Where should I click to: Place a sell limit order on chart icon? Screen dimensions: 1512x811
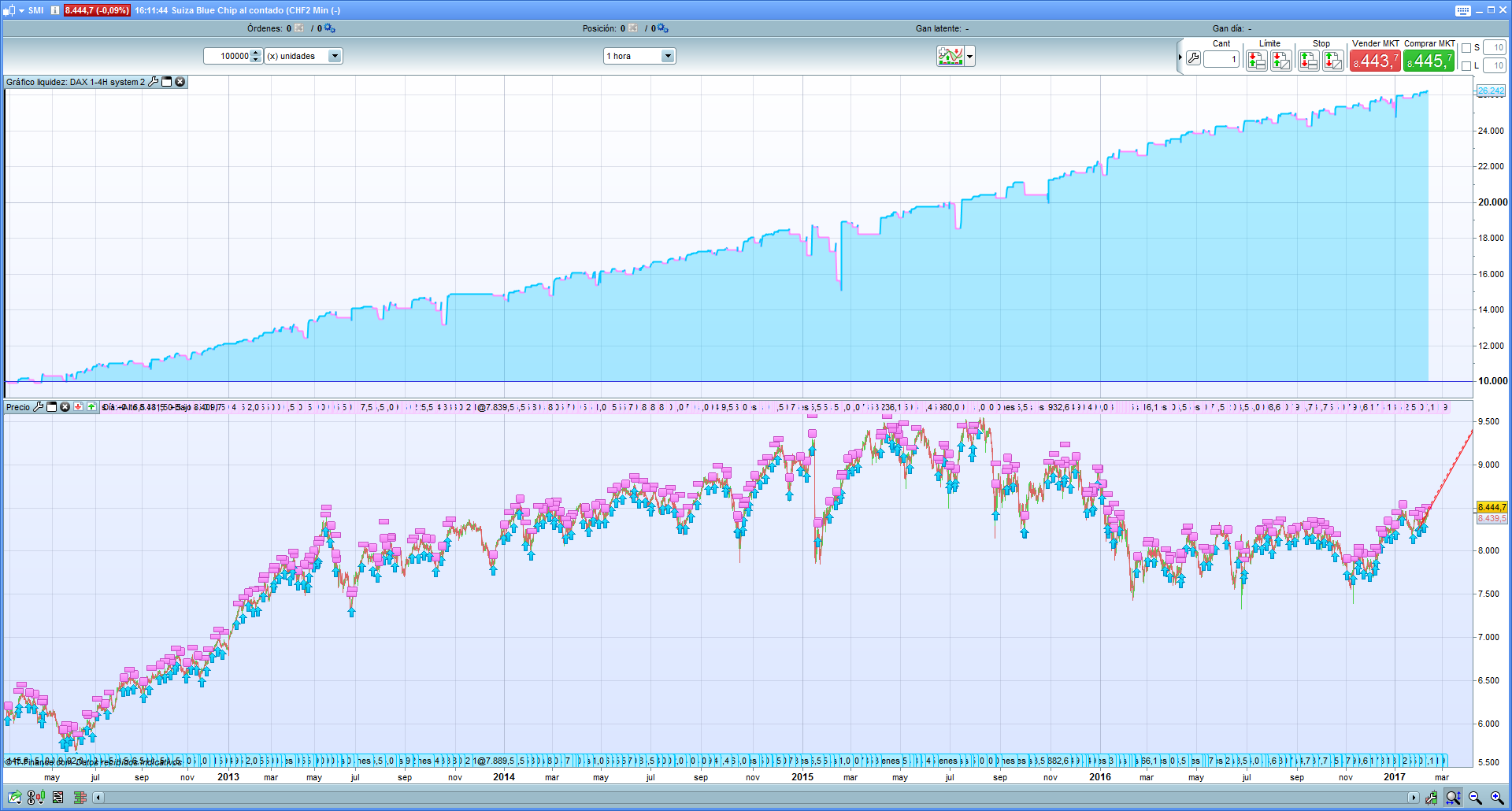[x=1281, y=60]
